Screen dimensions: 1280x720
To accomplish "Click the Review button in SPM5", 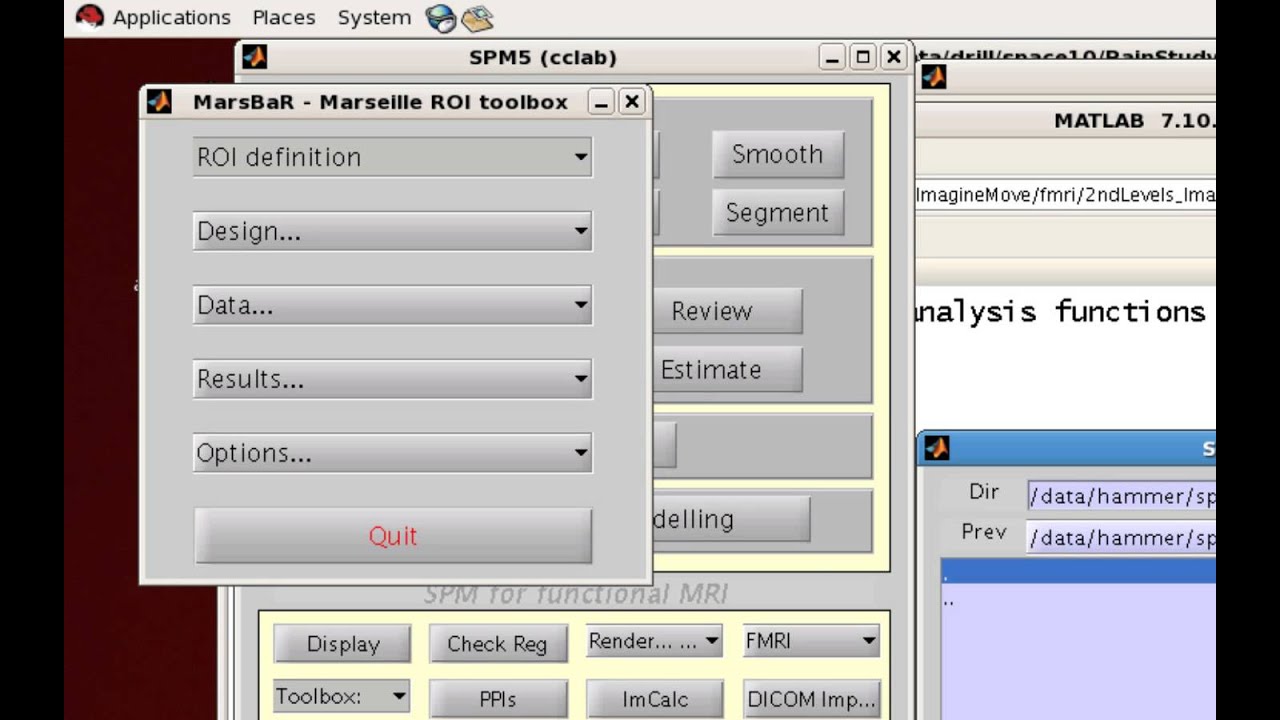I will coord(727,311).
